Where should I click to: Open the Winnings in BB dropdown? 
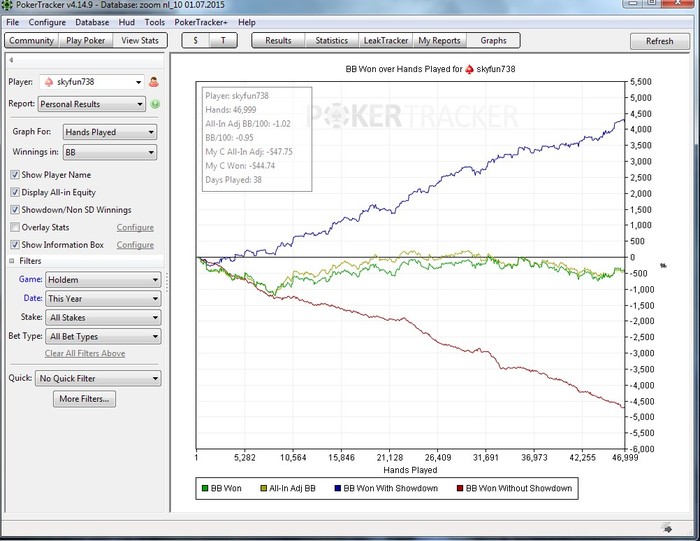(110, 152)
